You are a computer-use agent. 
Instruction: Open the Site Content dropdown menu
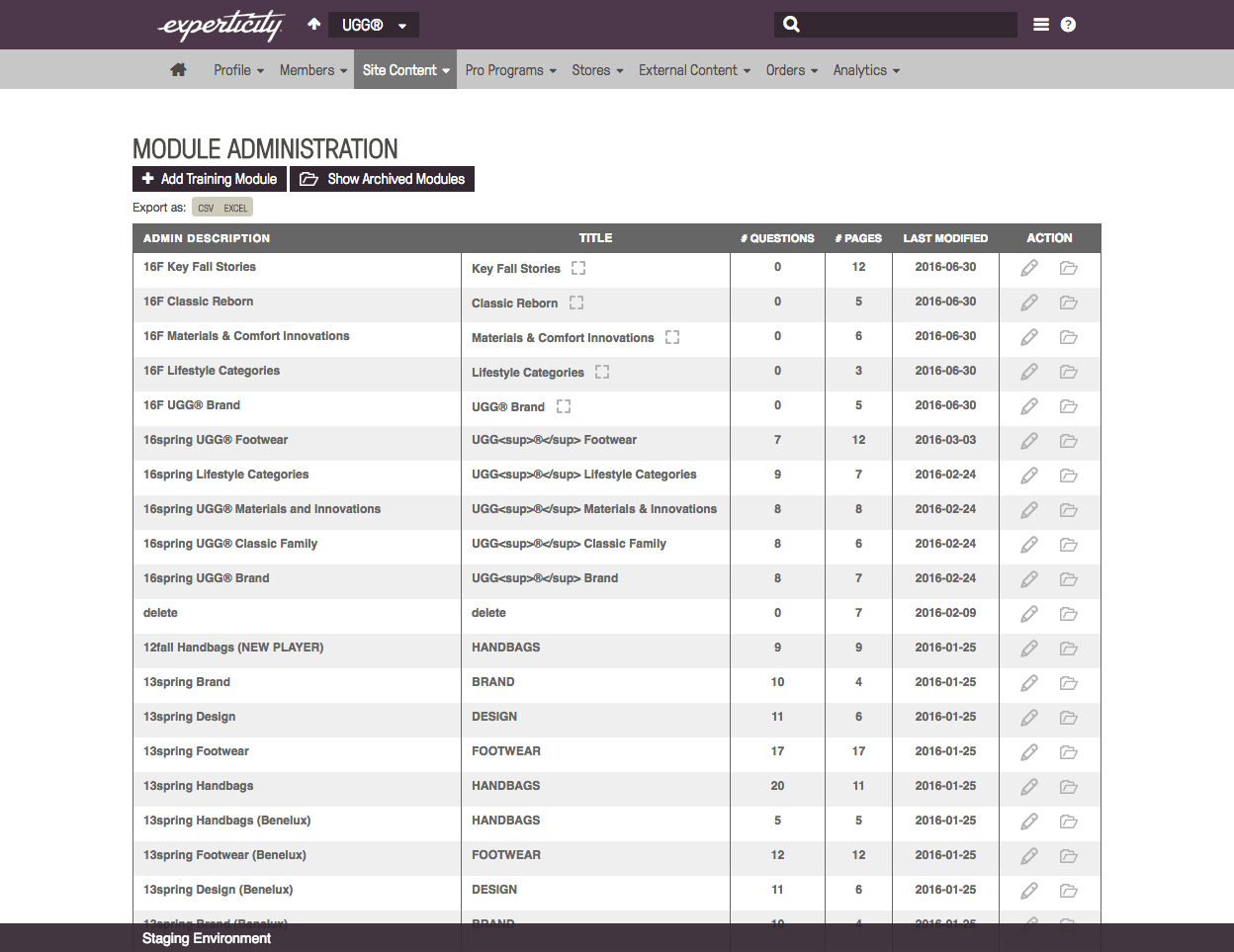point(405,70)
